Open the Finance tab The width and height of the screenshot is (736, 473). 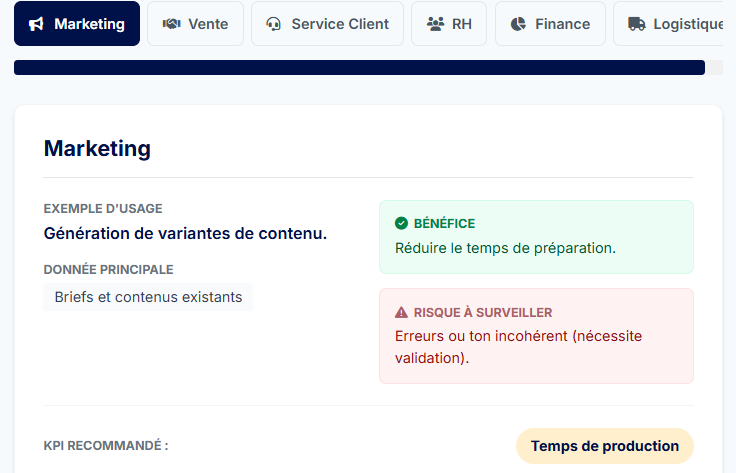point(550,23)
